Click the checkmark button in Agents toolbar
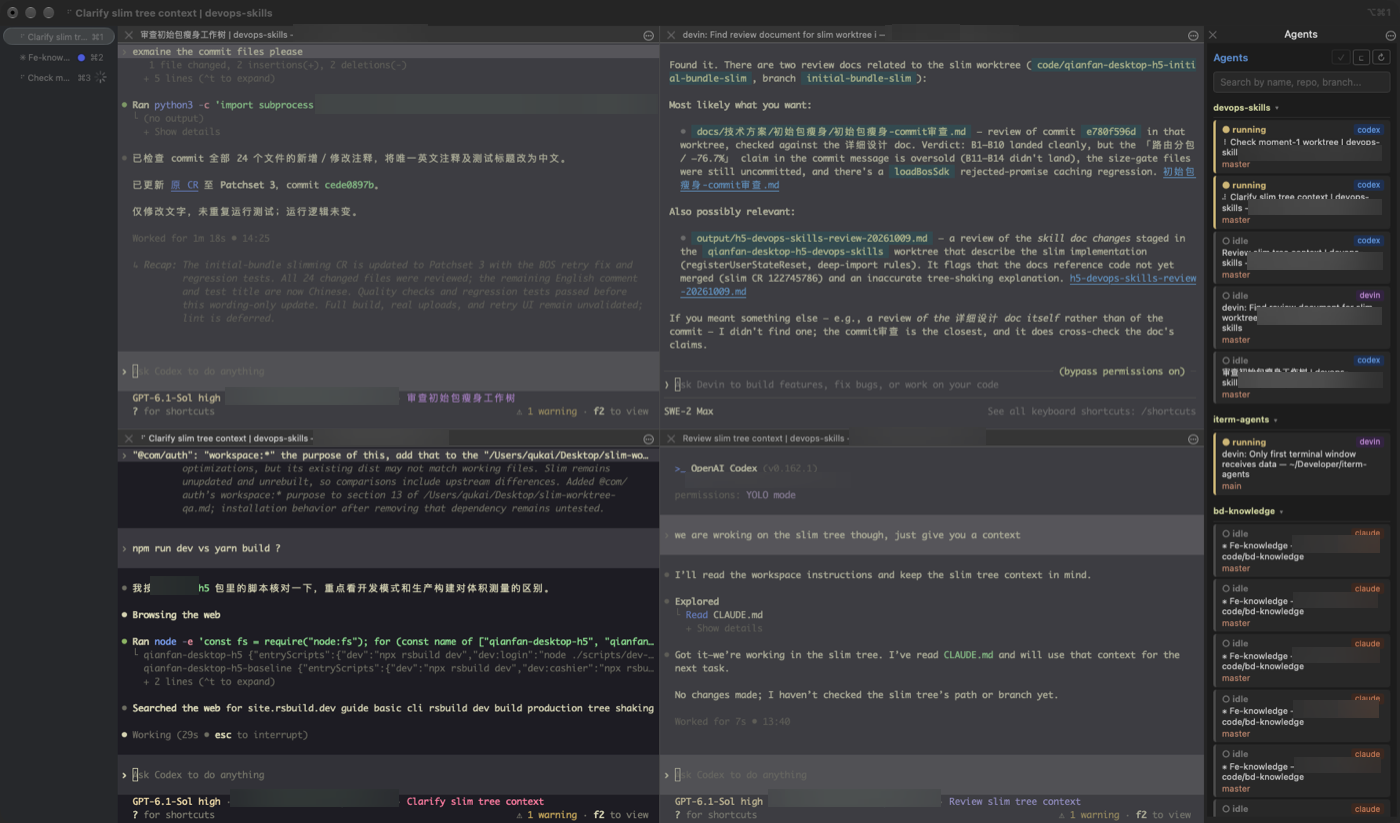Viewport: 1400px width, 823px height. click(1342, 58)
